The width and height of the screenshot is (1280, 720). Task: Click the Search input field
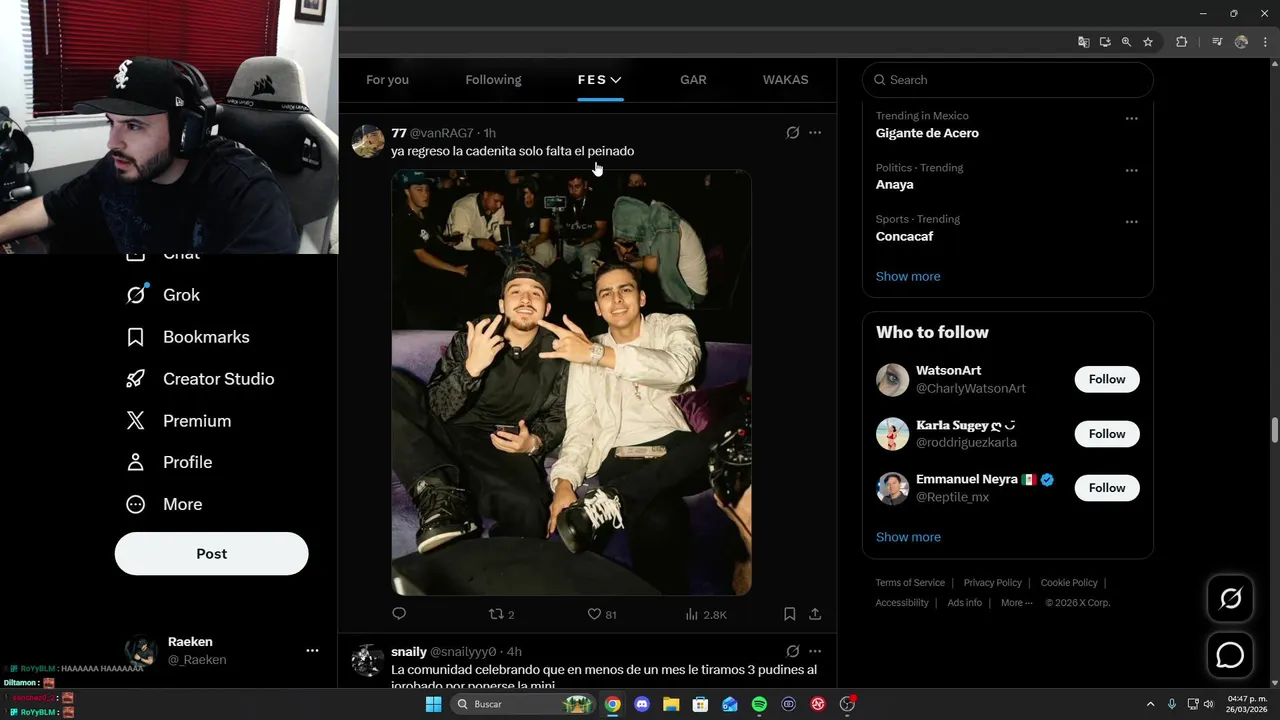click(x=1008, y=80)
